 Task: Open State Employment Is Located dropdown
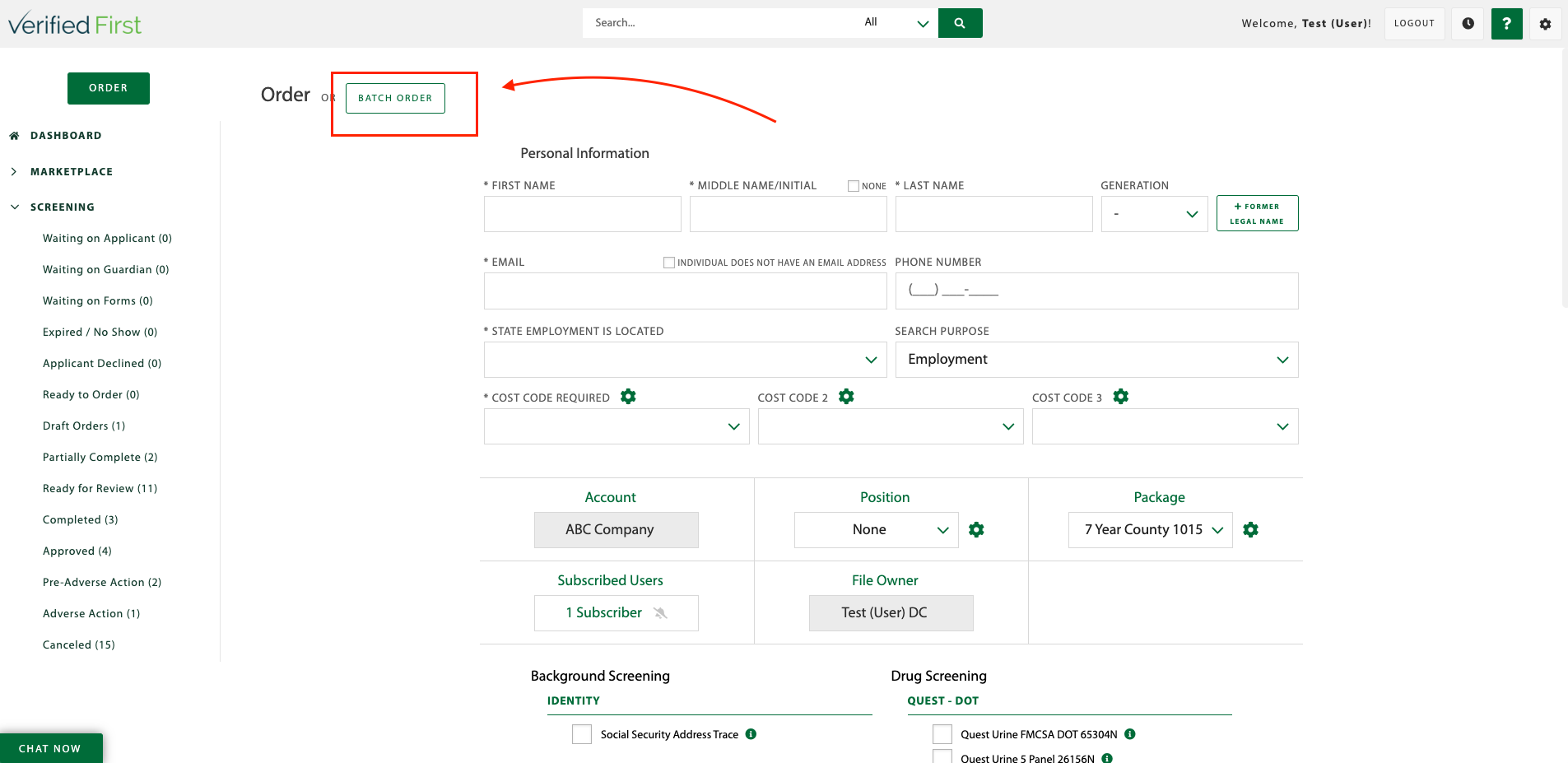point(685,360)
